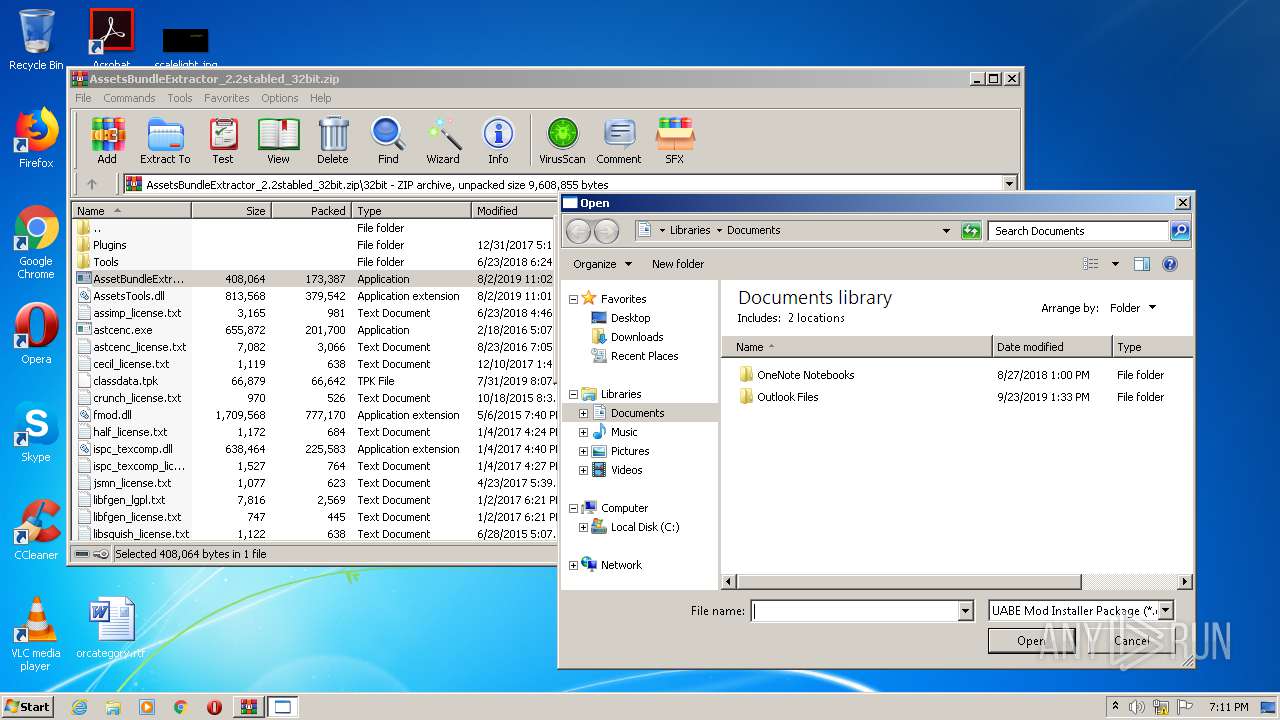
Task: Select fmod.dll in the archive list
Action: click(x=112, y=415)
